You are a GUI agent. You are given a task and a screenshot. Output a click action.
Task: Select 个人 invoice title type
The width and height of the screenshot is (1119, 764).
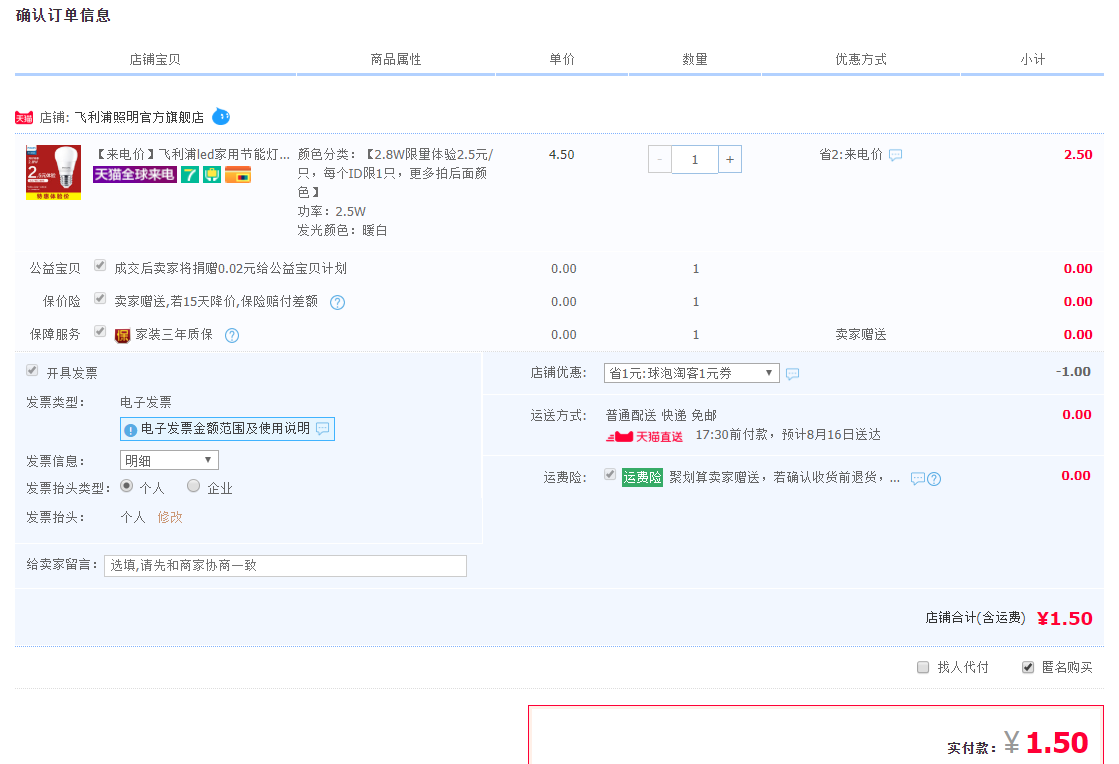click(x=126, y=486)
